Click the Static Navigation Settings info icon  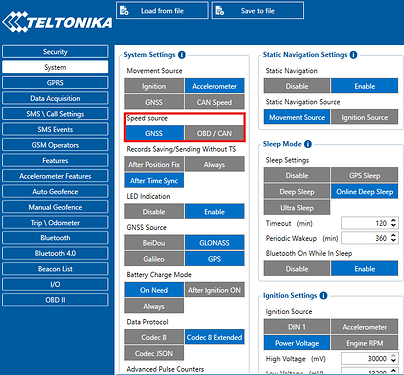[x=353, y=55]
